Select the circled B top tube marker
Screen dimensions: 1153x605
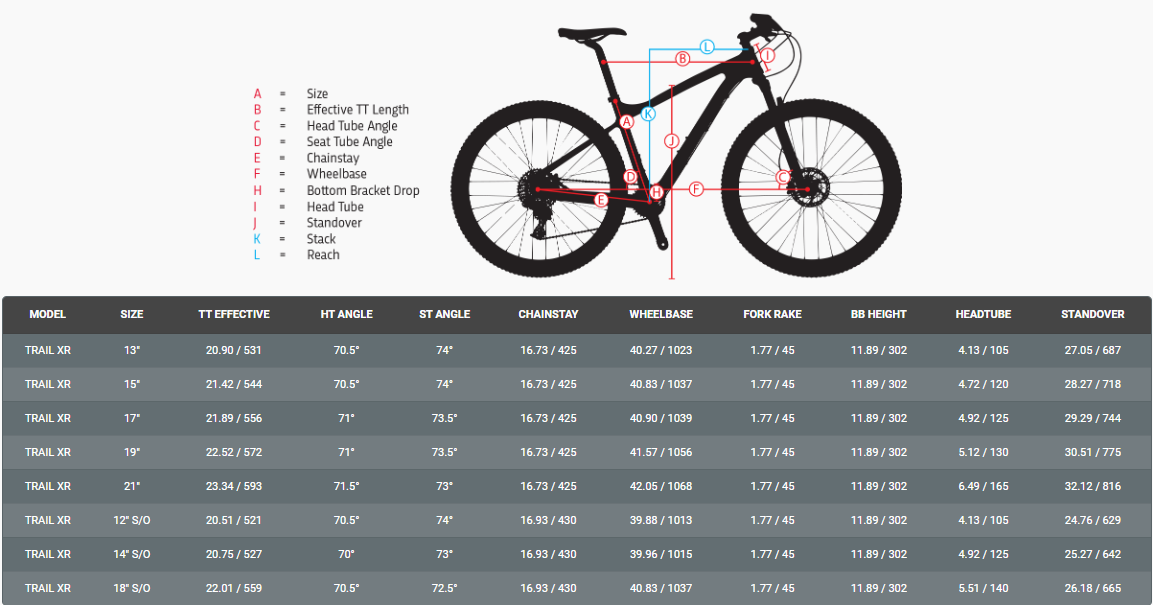pyautogui.click(x=682, y=59)
